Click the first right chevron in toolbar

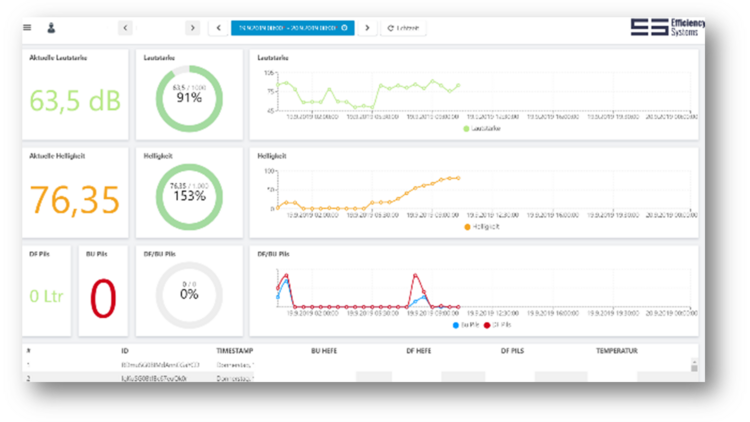[192, 28]
